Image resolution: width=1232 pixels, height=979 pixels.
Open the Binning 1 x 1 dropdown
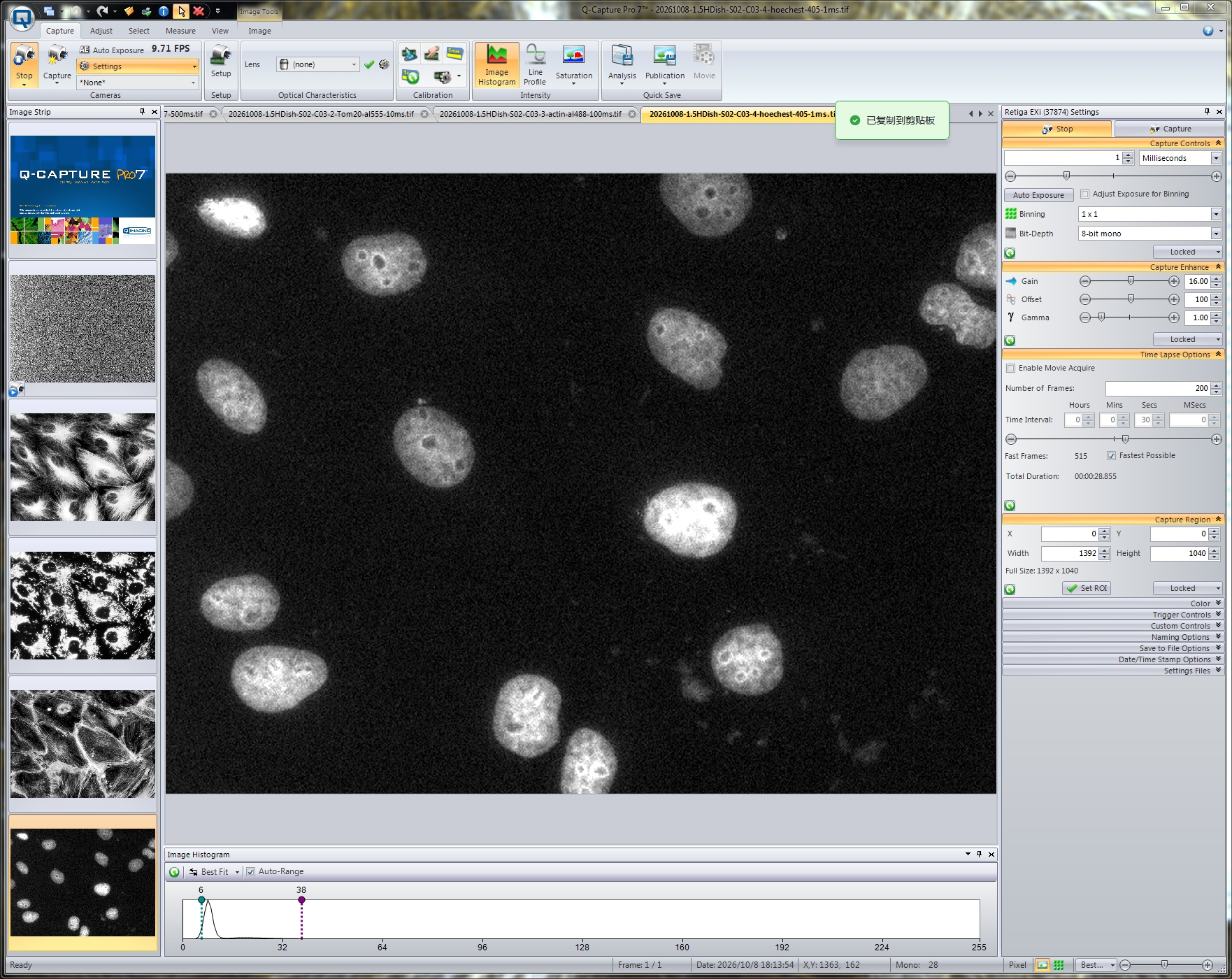click(x=1149, y=214)
